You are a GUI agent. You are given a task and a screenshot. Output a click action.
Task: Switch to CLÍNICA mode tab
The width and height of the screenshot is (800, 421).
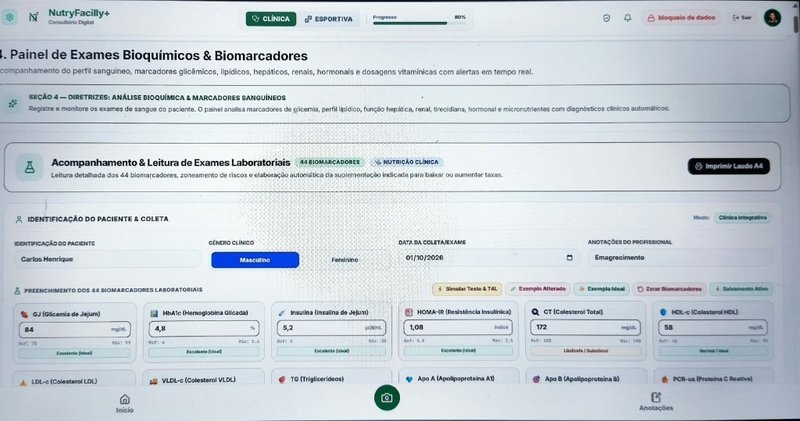(x=271, y=19)
